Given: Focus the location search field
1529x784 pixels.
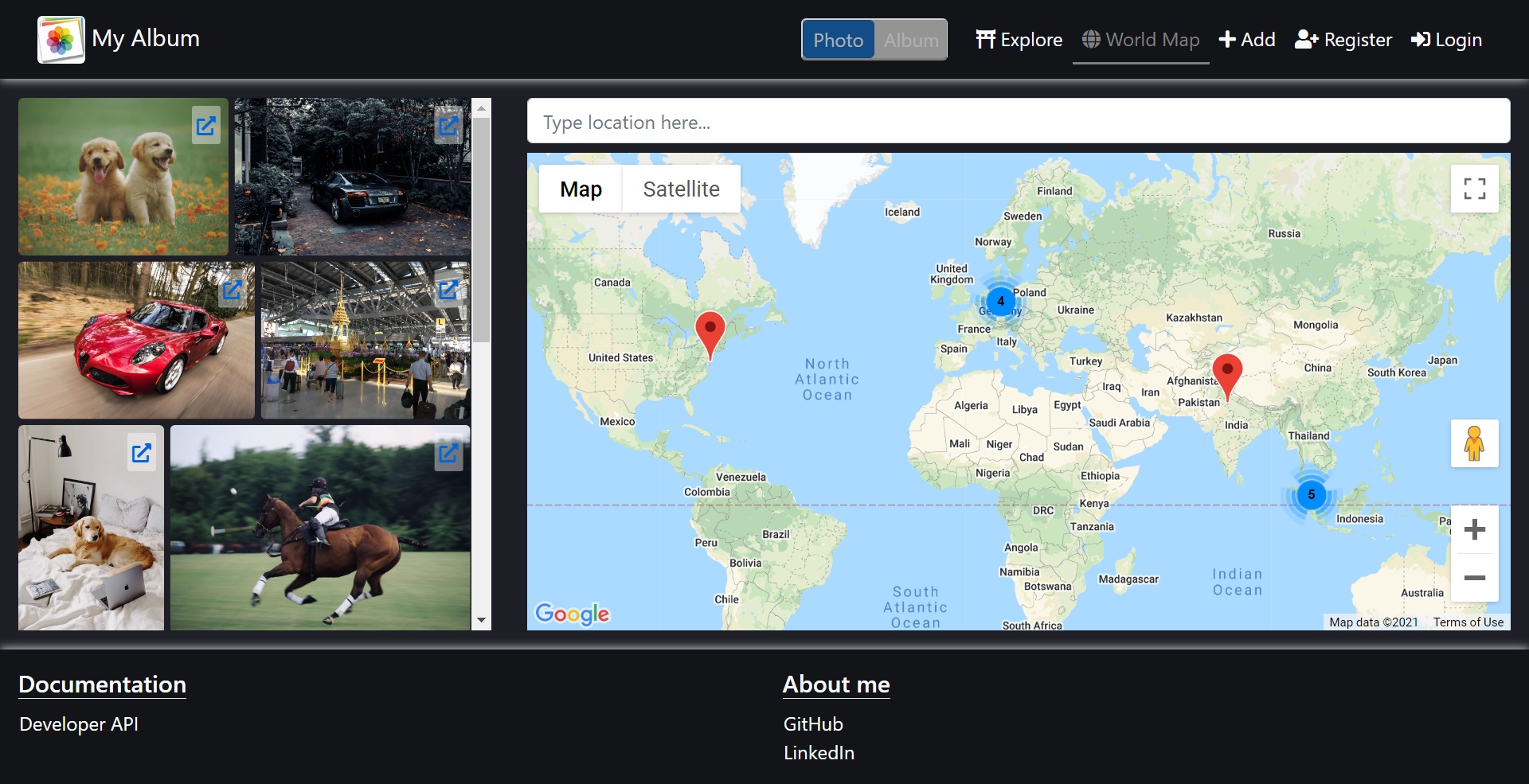Looking at the screenshot, I should pos(1019,122).
